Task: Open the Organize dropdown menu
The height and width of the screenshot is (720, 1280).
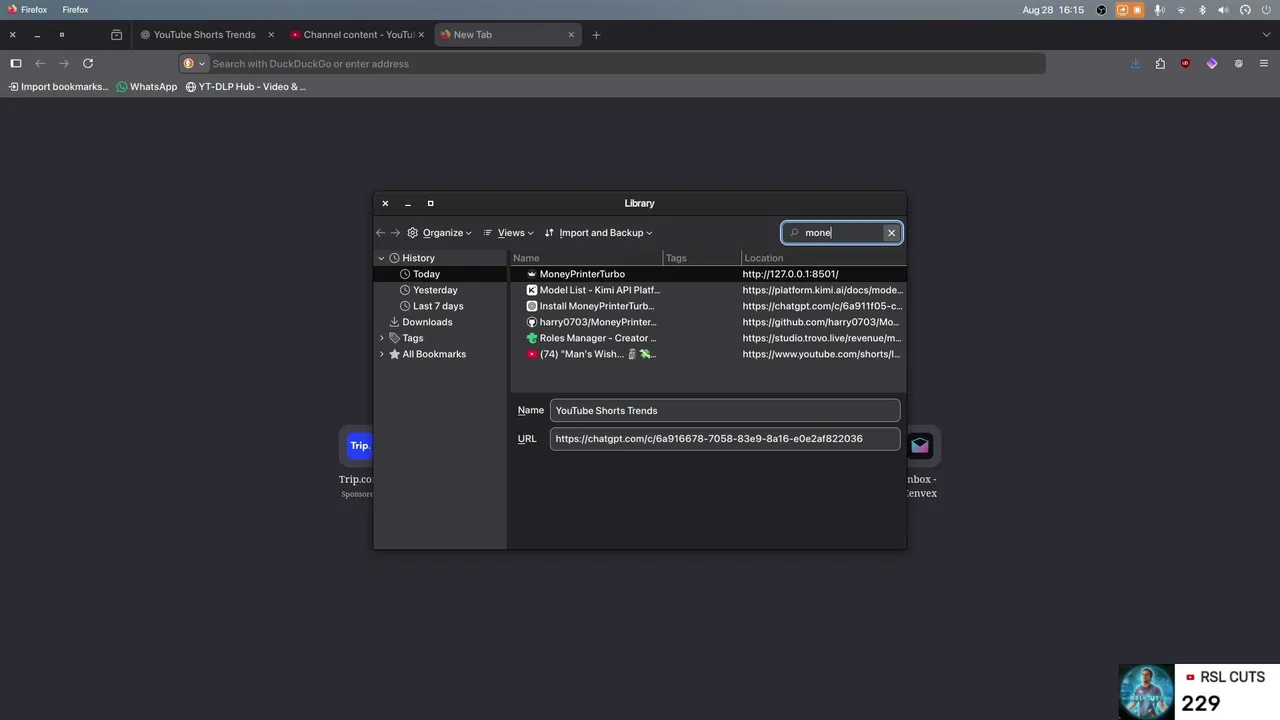Action: pyautogui.click(x=439, y=233)
